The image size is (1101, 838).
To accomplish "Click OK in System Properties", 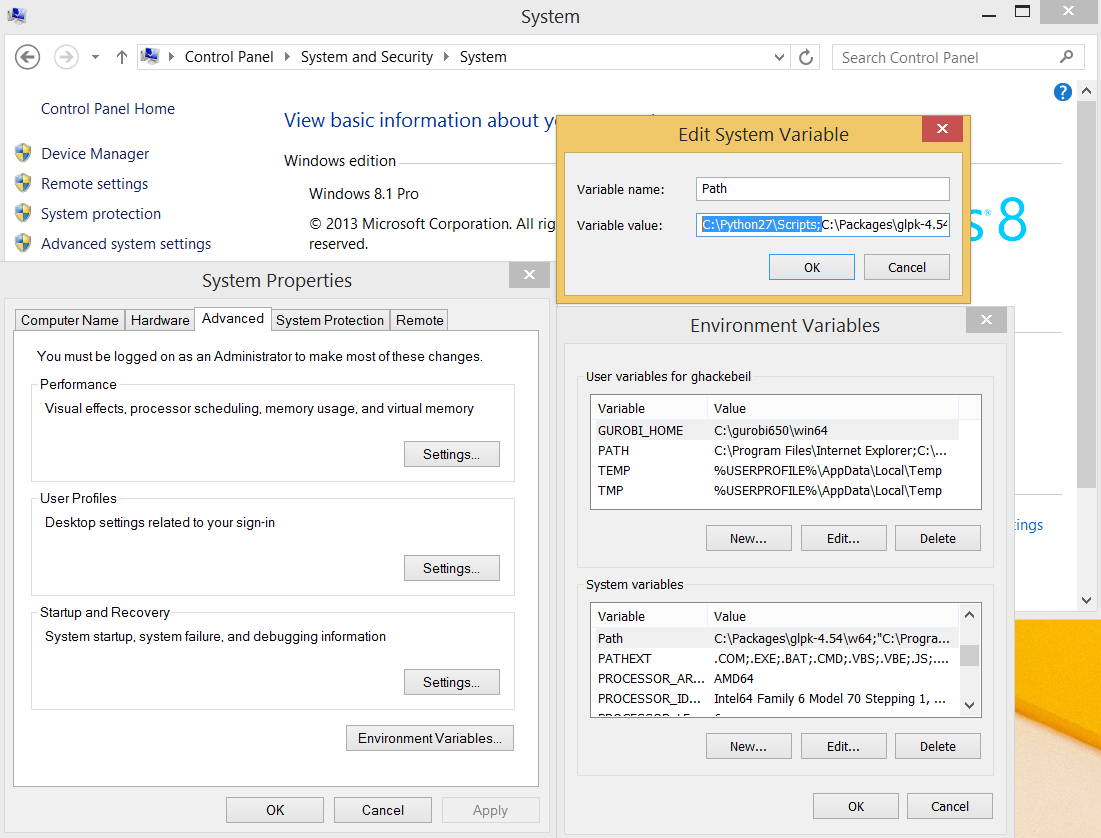I will coord(275,810).
